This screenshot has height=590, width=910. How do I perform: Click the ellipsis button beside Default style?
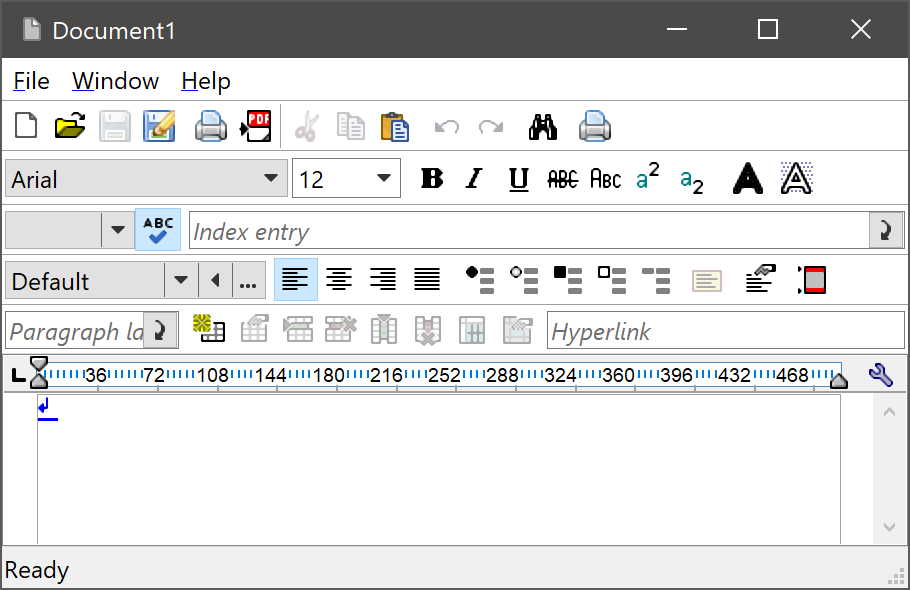[249, 280]
